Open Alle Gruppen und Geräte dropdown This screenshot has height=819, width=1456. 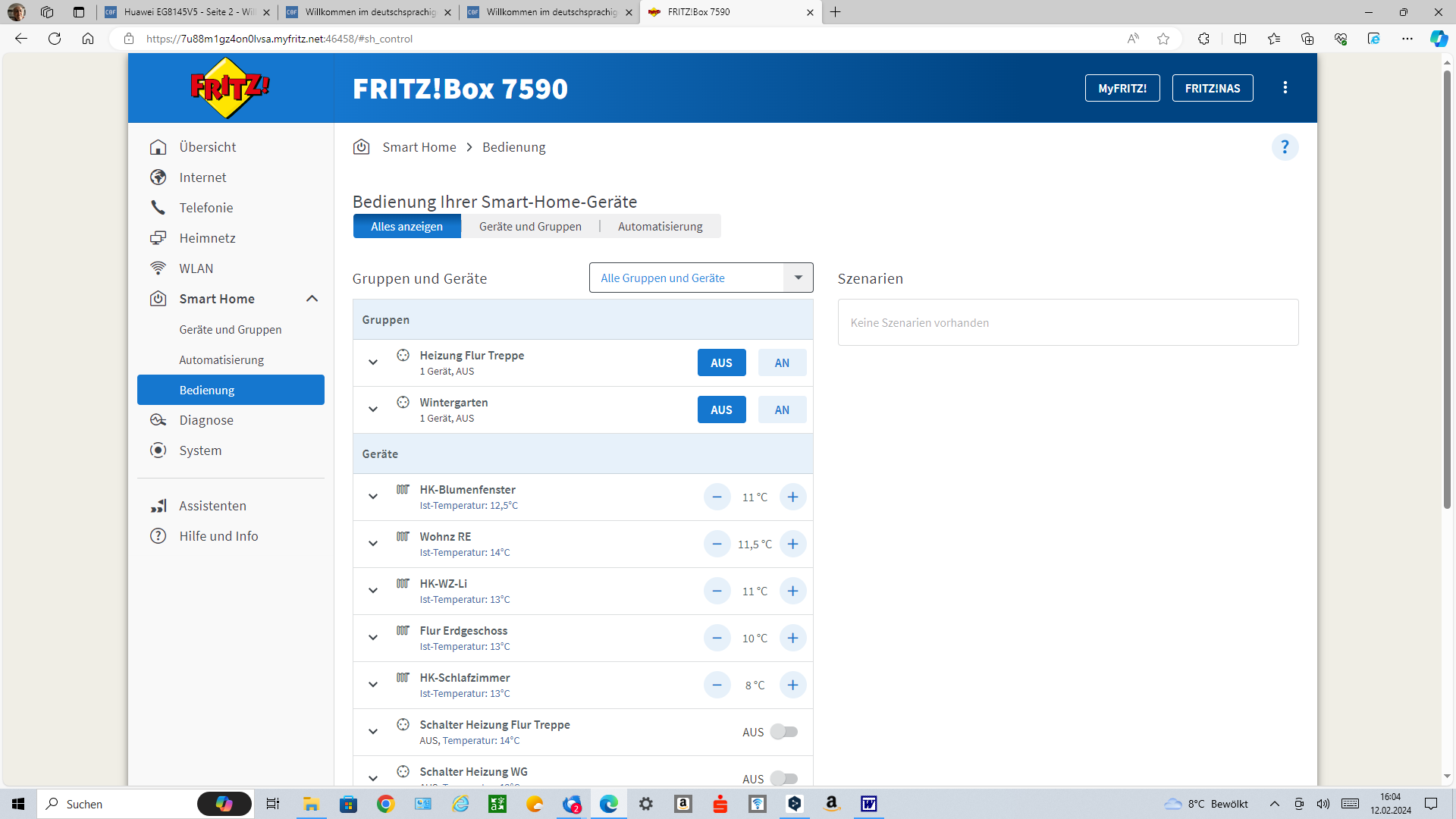pos(798,278)
